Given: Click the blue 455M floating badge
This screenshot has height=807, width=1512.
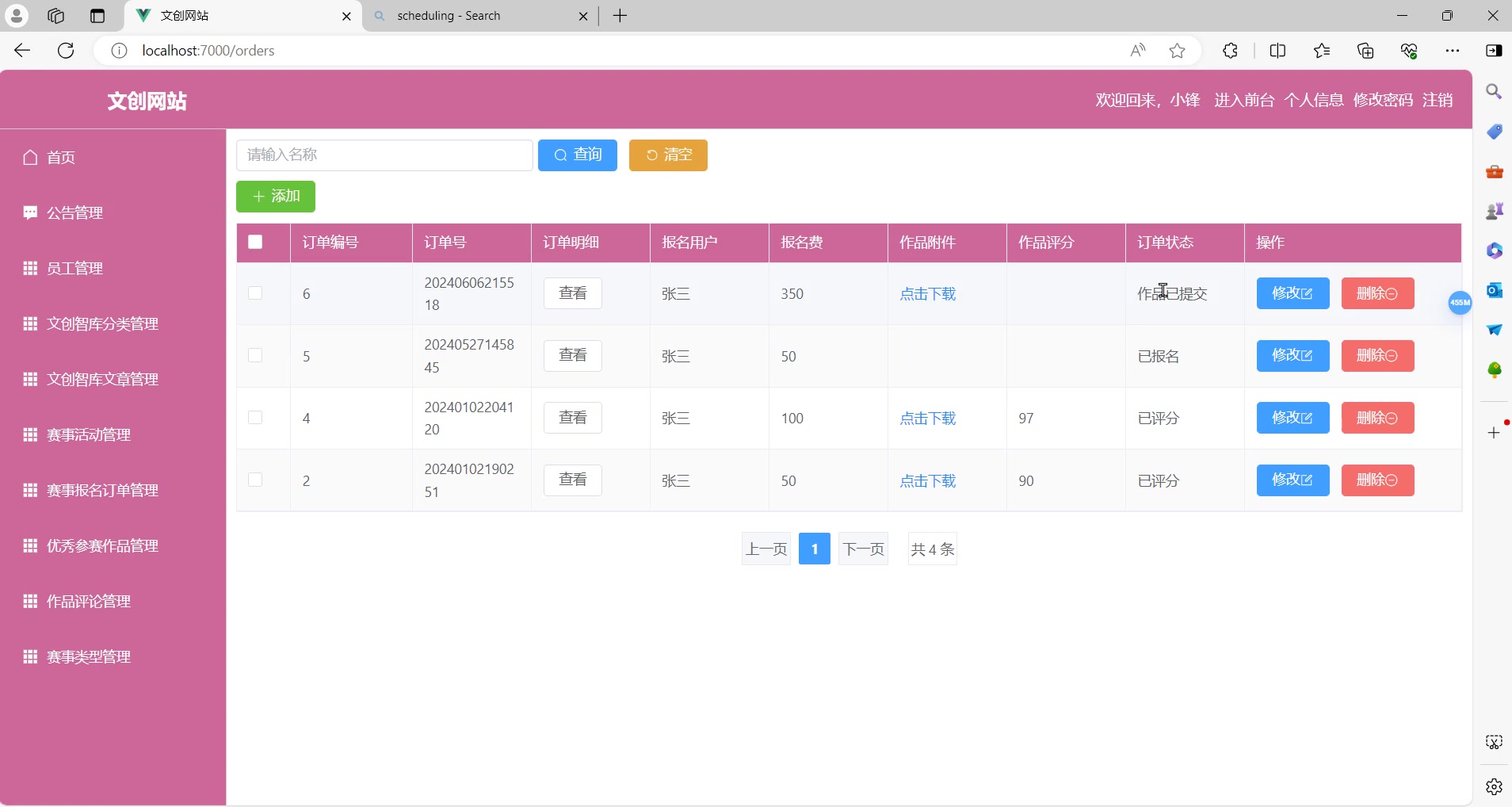Looking at the screenshot, I should click(1460, 302).
